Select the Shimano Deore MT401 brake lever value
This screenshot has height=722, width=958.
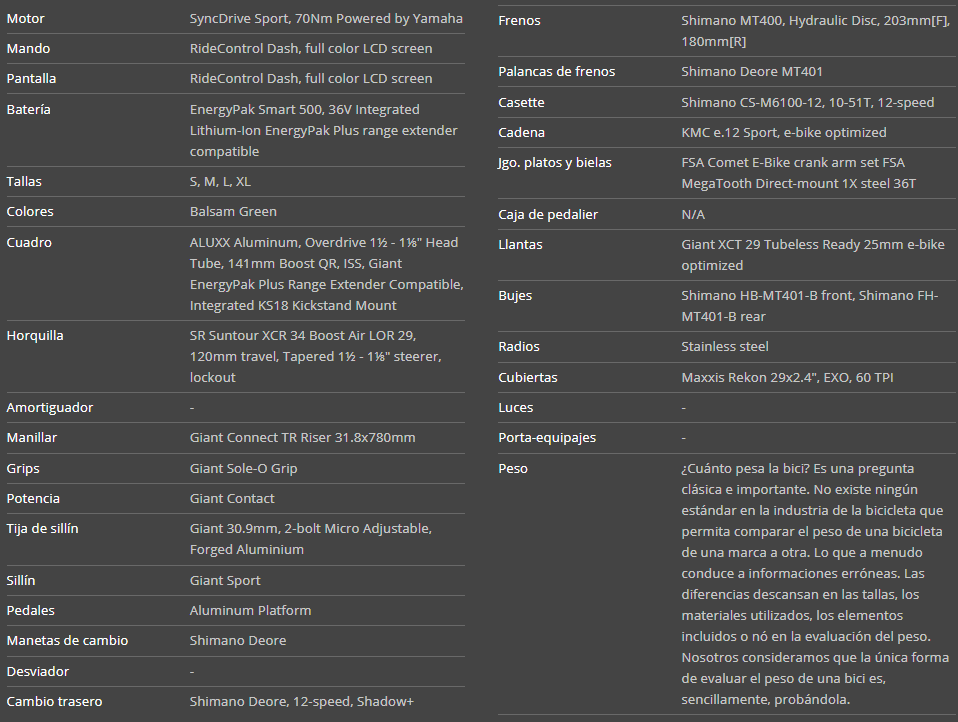[x=752, y=71]
